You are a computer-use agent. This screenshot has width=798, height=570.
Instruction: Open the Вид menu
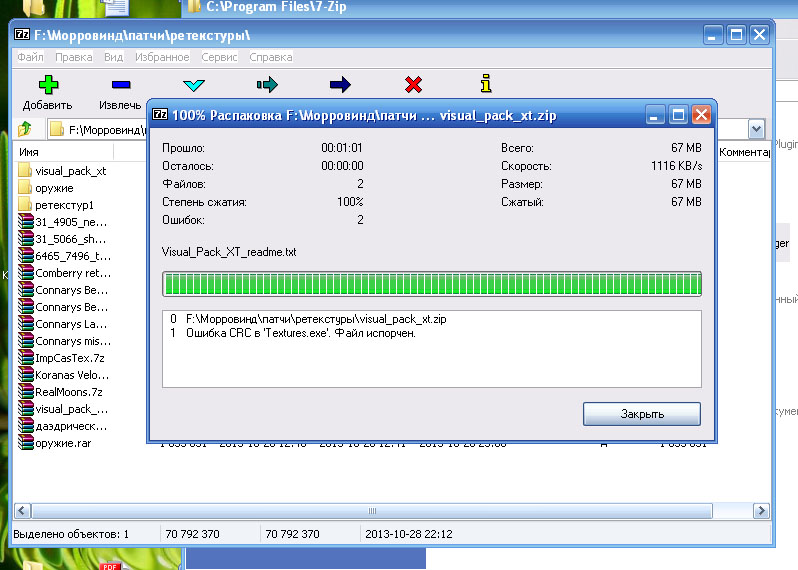tap(113, 57)
